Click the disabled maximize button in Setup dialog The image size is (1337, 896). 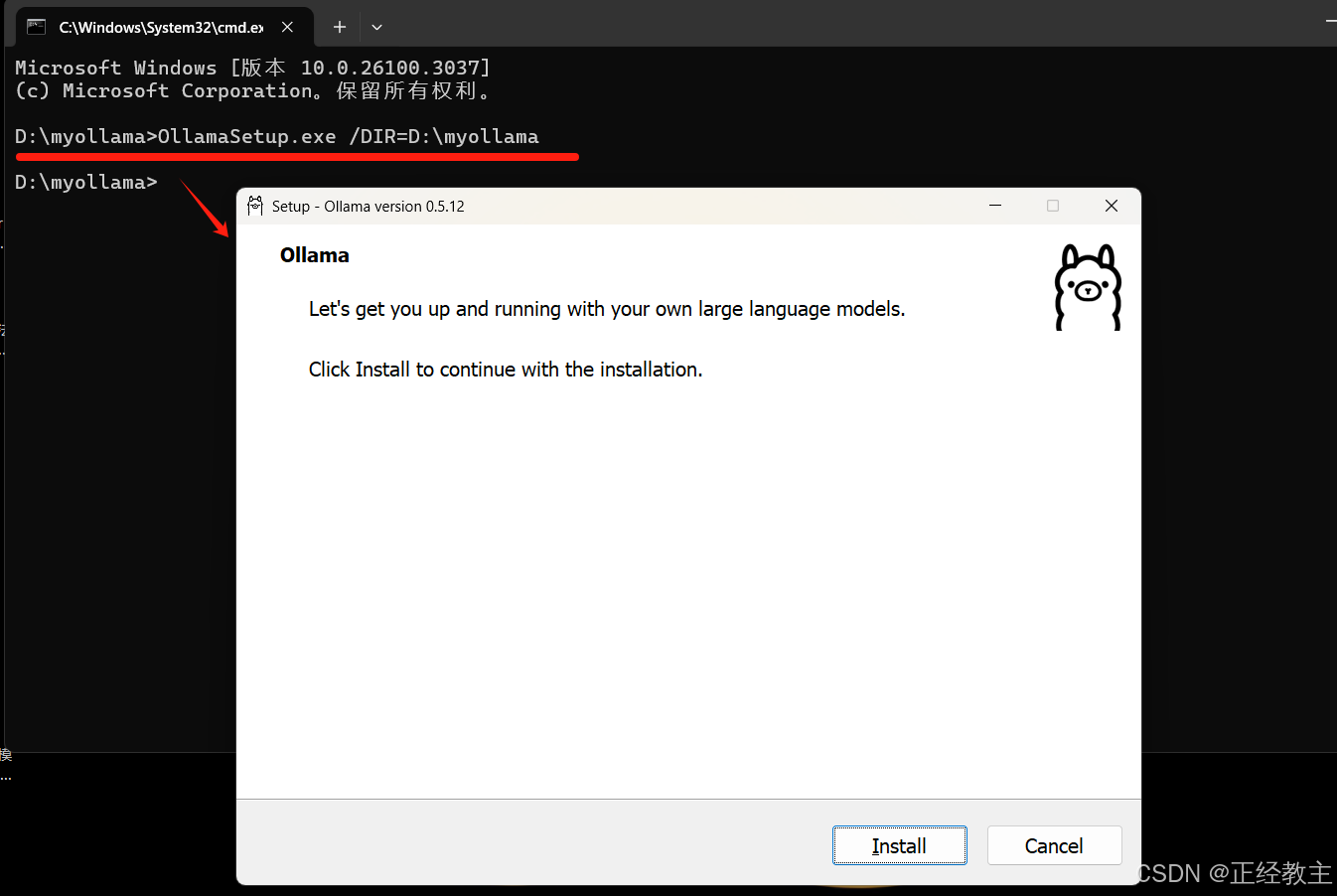(x=1053, y=206)
